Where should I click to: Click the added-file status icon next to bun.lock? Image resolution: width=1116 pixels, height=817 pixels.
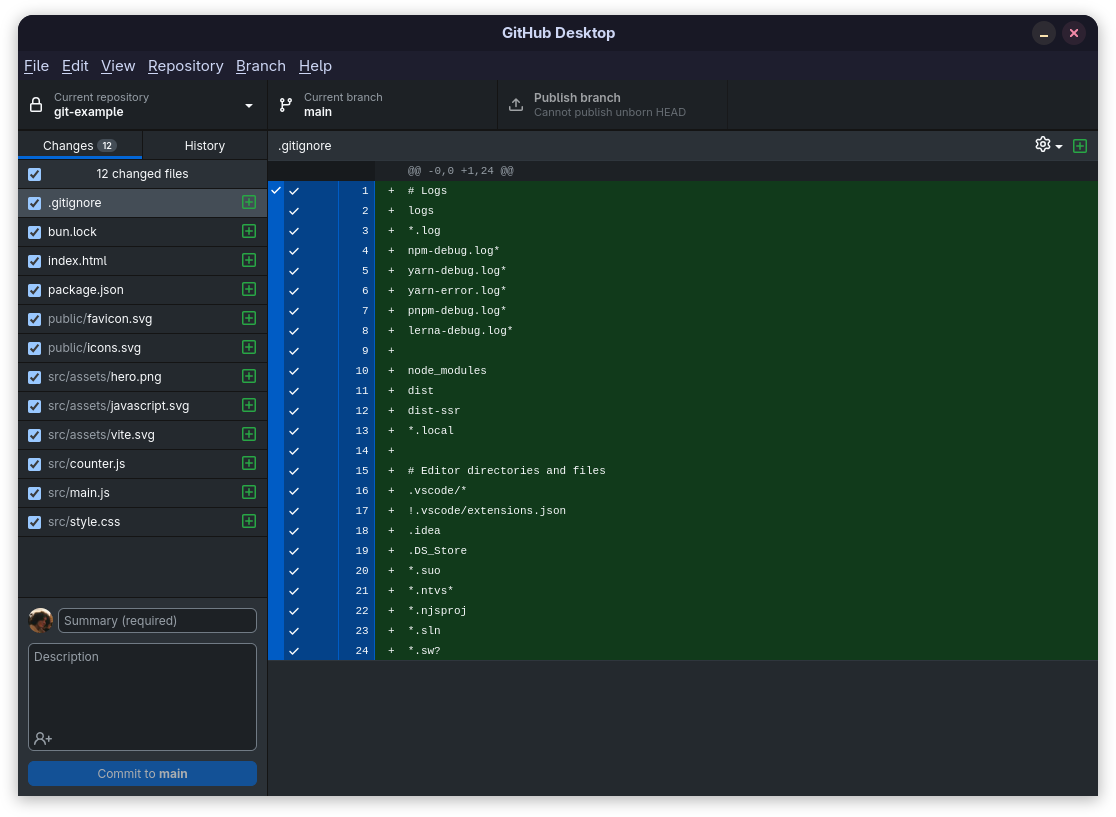[x=248, y=231]
